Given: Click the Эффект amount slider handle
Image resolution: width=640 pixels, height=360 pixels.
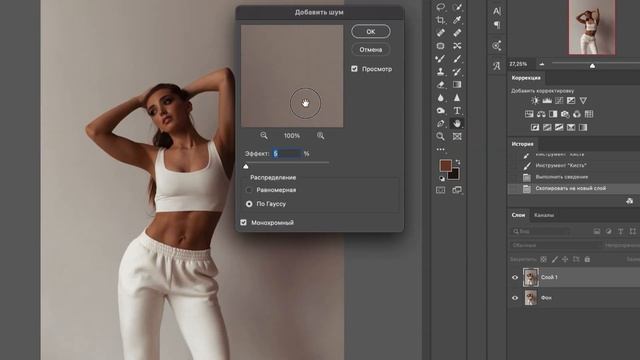Looking at the screenshot, I should pyautogui.click(x=246, y=167).
